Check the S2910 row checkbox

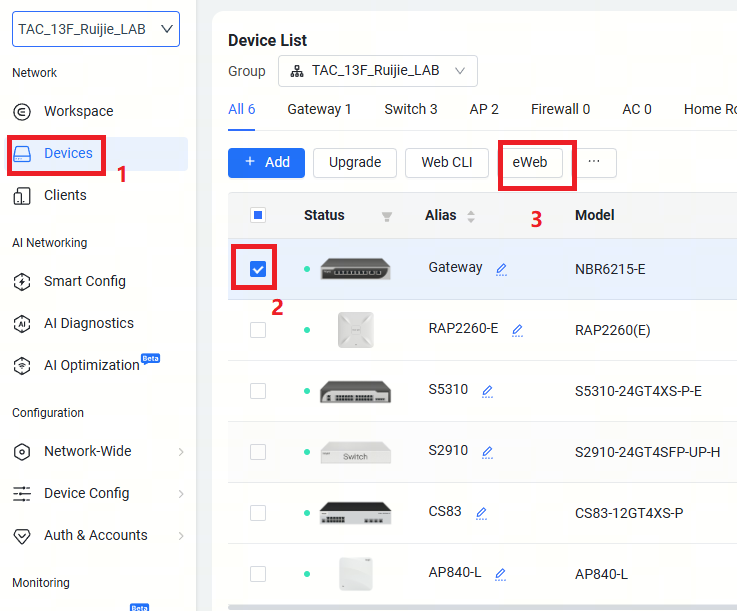pyautogui.click(x=258, y=452)
